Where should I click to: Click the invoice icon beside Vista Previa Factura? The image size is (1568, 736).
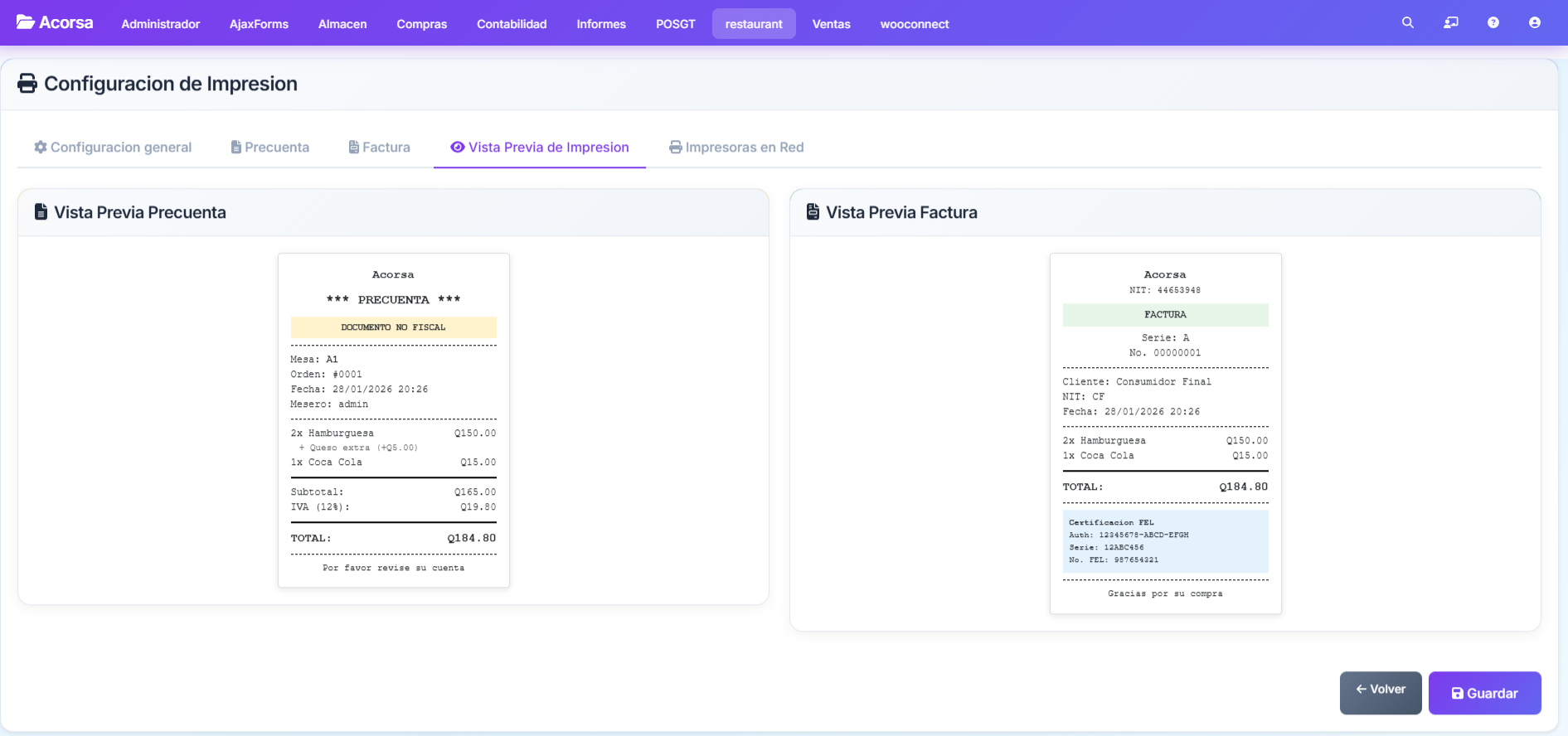[x=813, y=212]
